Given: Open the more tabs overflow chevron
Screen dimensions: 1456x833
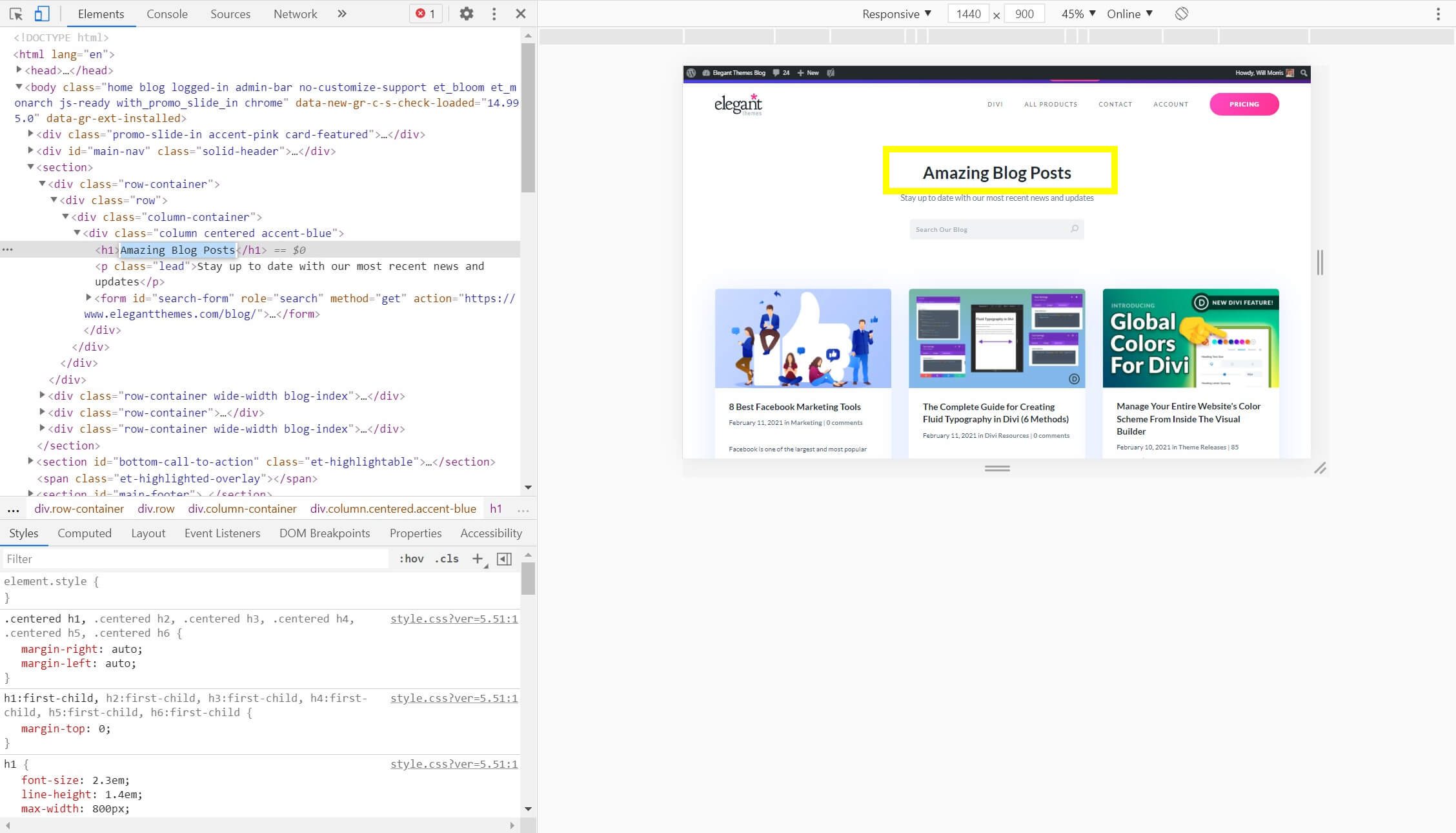Looking at the screenshot, I should (x=342, y=14).
